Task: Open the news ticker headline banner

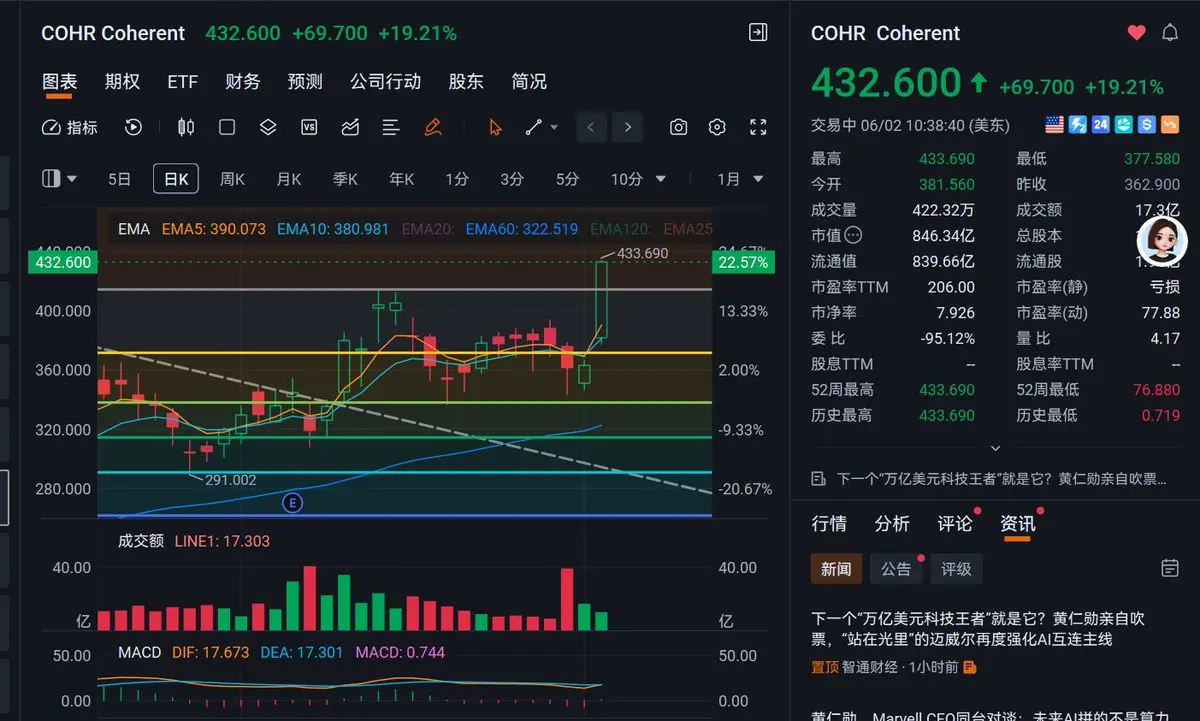Action: [990, 479]
